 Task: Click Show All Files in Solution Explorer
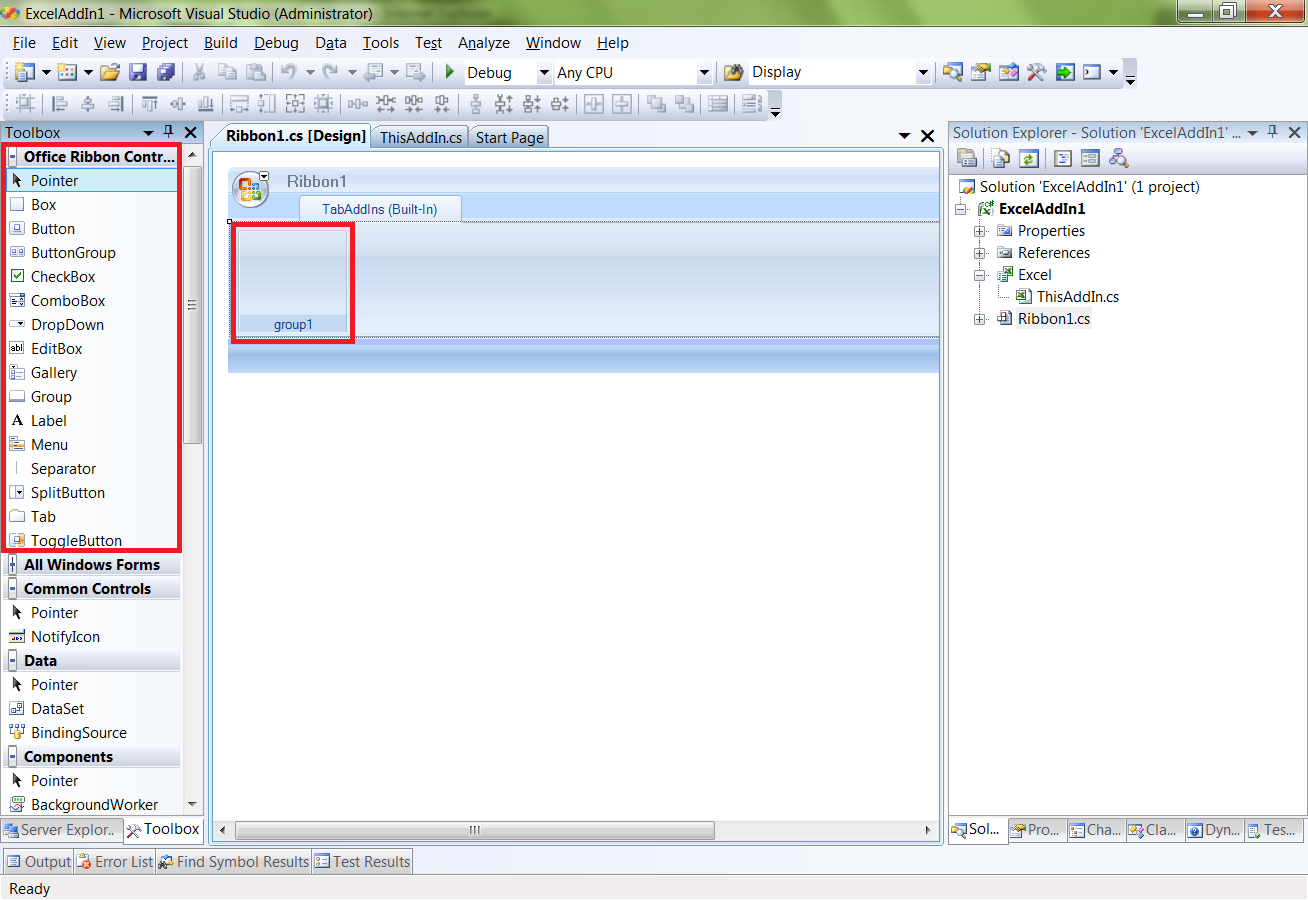1000,158
